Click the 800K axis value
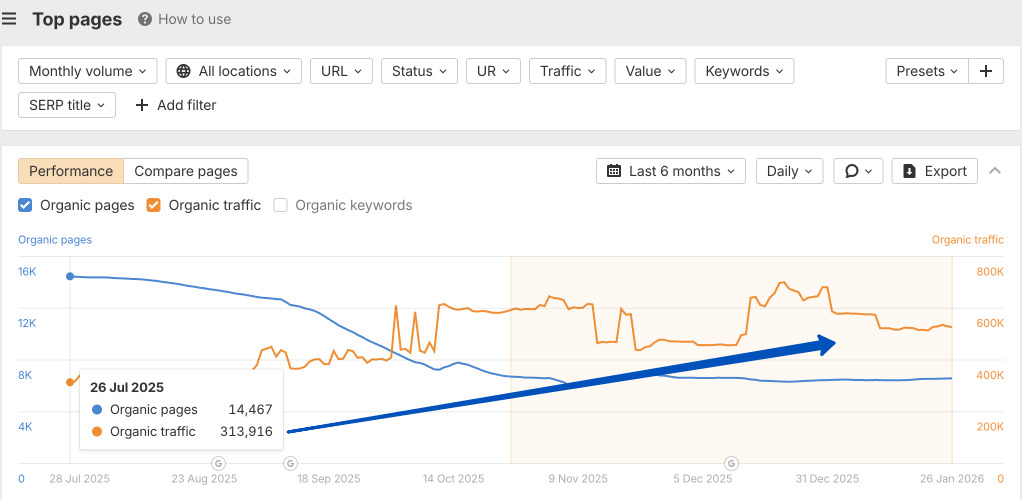 990,272
